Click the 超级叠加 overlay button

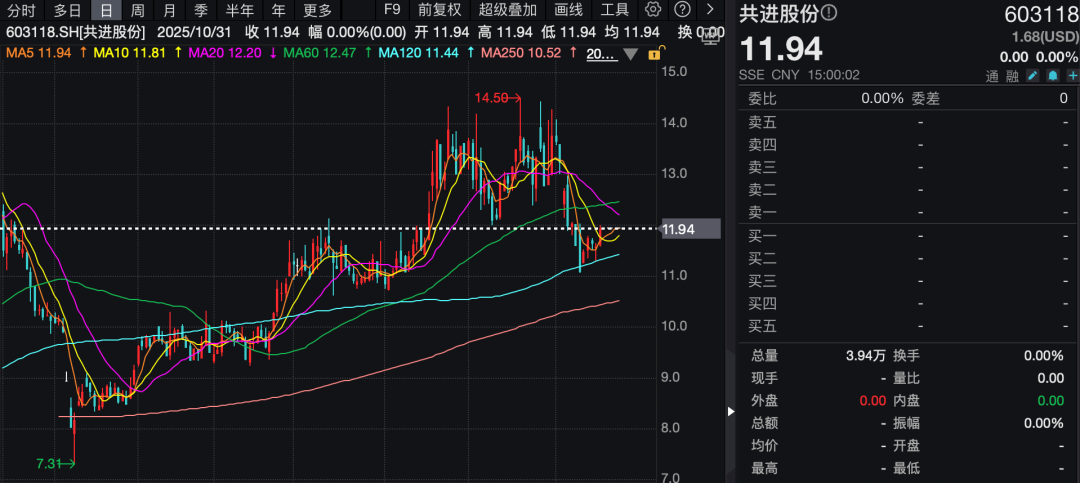point(507,10)
